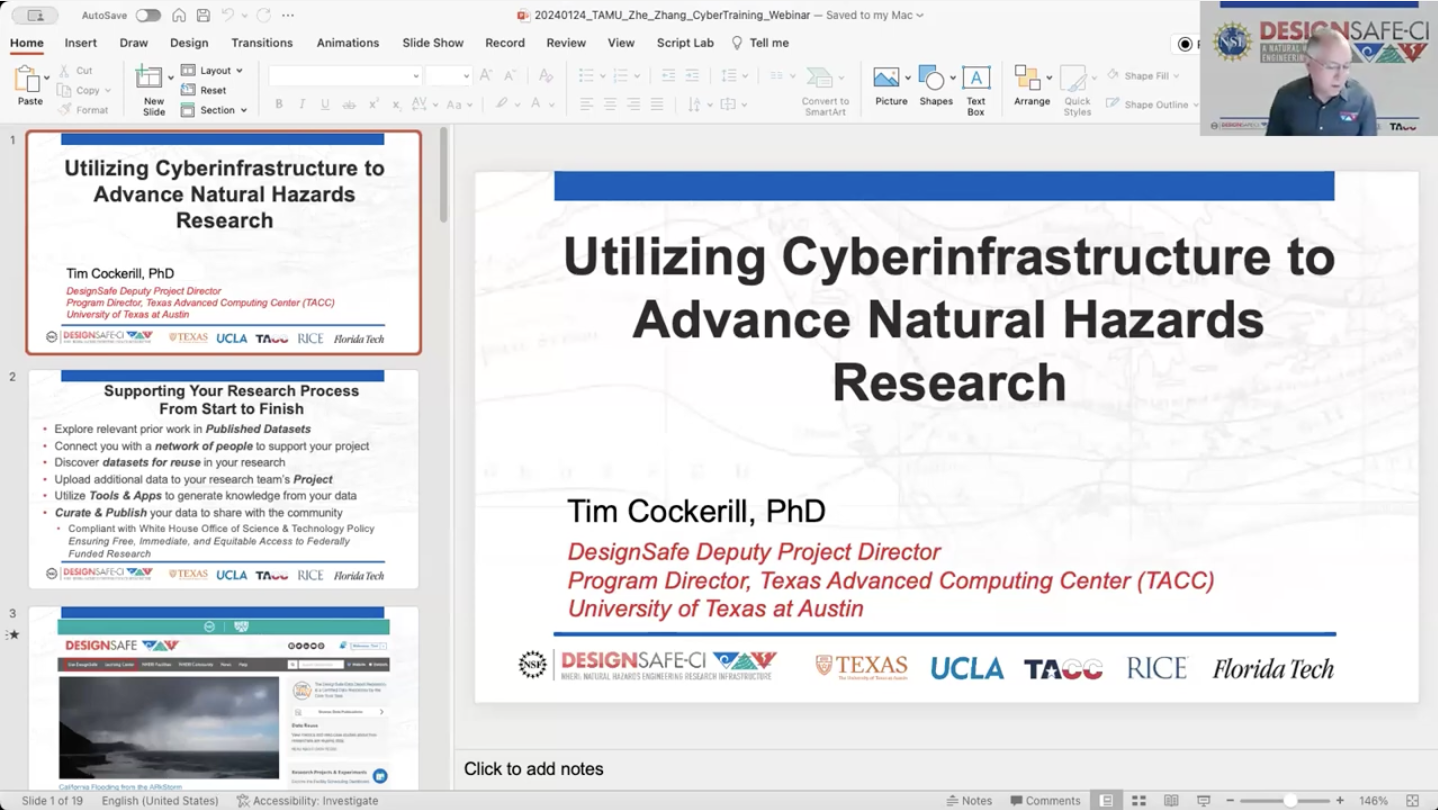Click the Center text alignment icon

[610, 104]
